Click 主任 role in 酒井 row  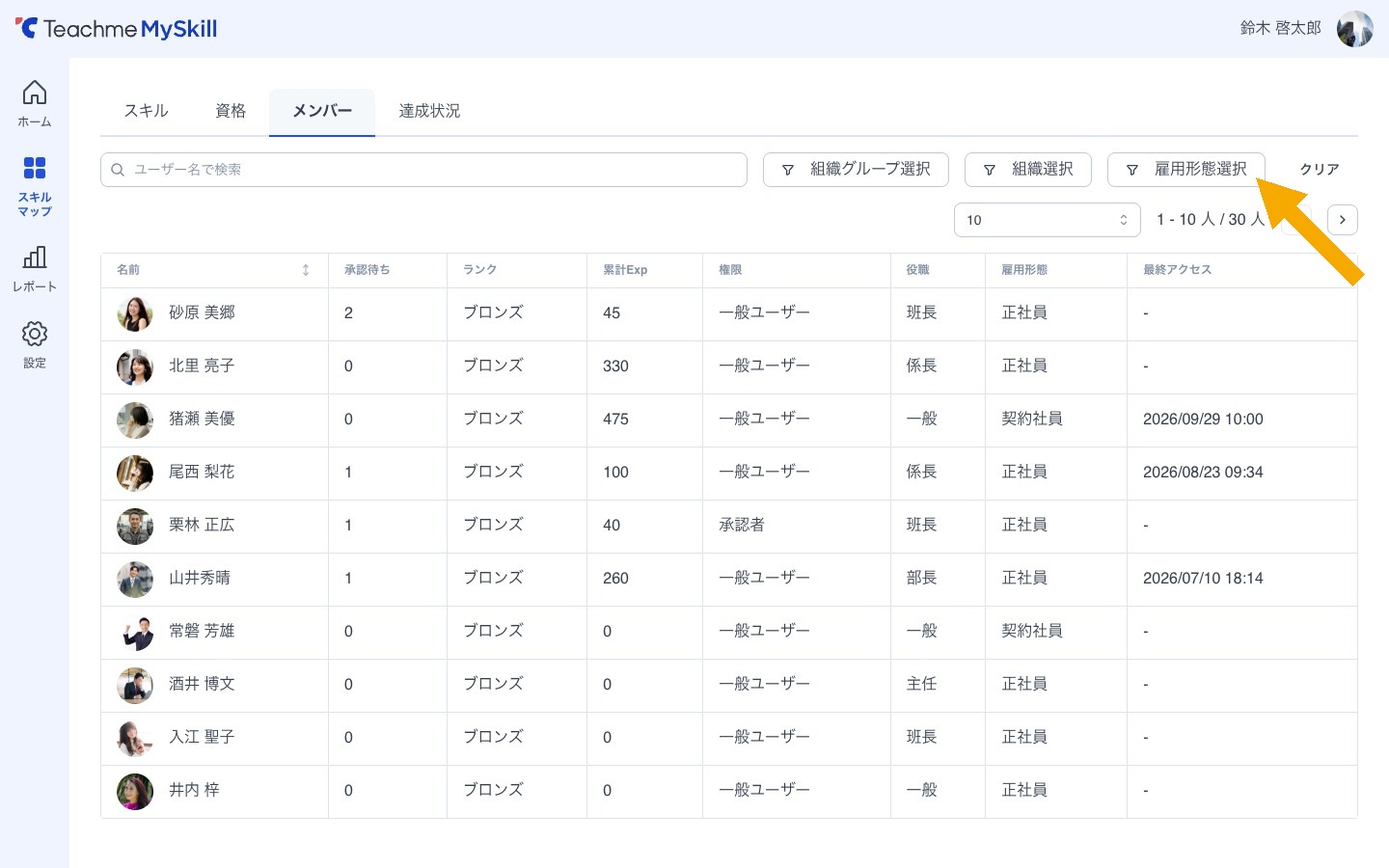point(921,684)
